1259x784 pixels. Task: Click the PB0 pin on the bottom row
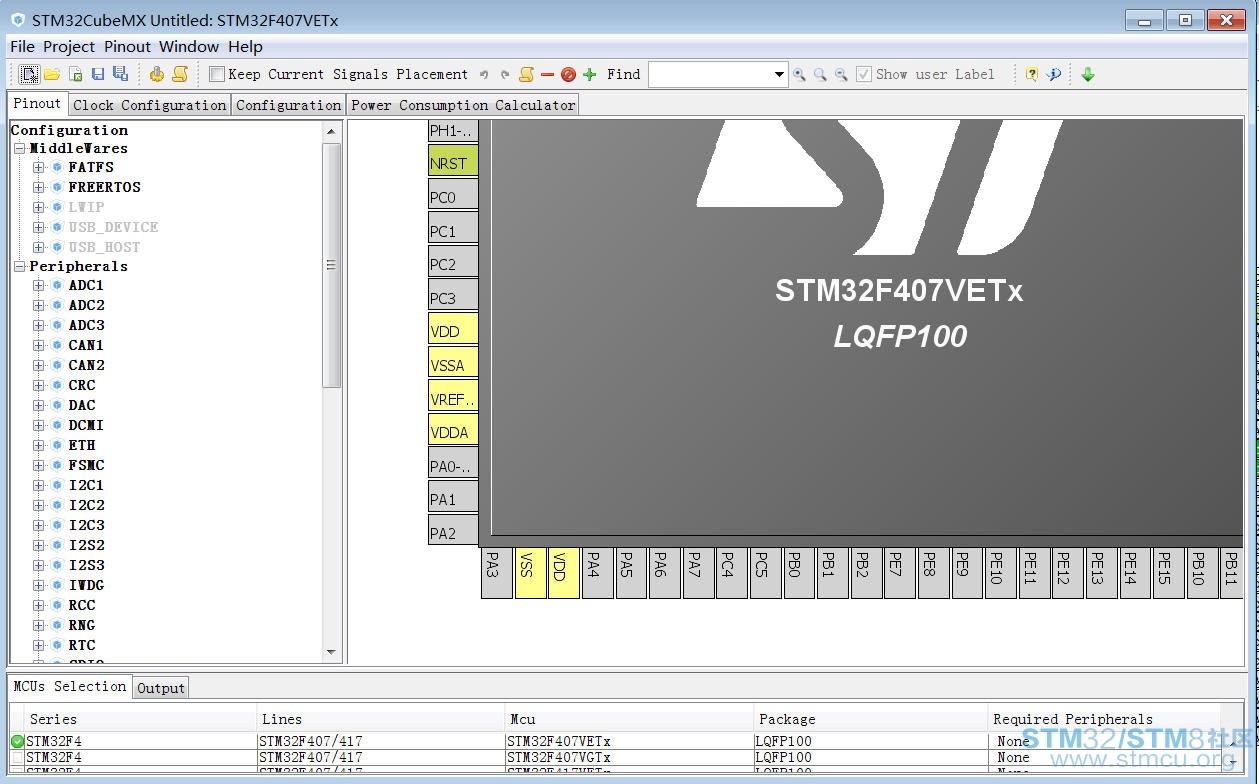tap(799, 572)
